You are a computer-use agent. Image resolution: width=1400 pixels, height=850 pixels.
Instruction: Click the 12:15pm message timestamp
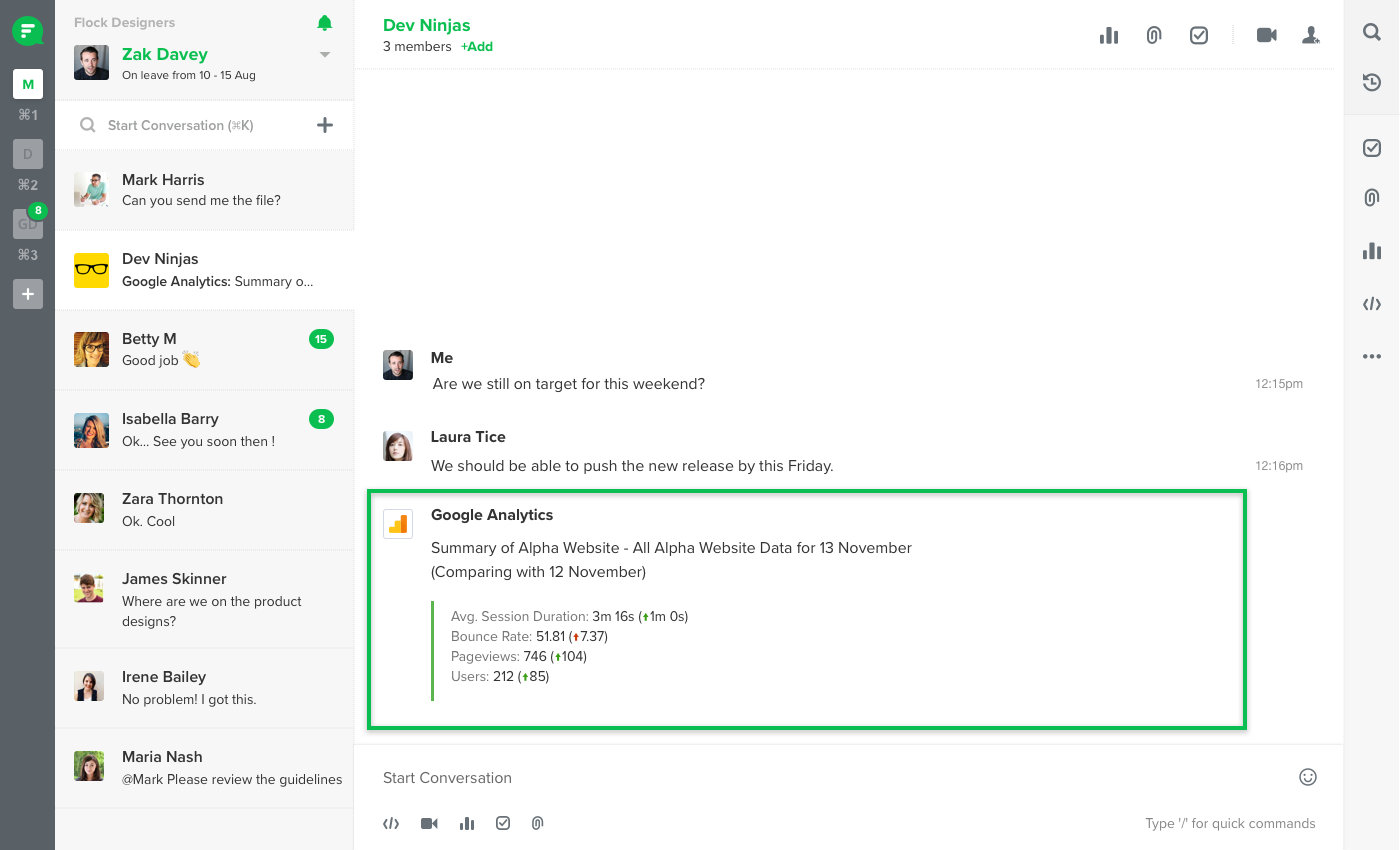(1279, 384)
